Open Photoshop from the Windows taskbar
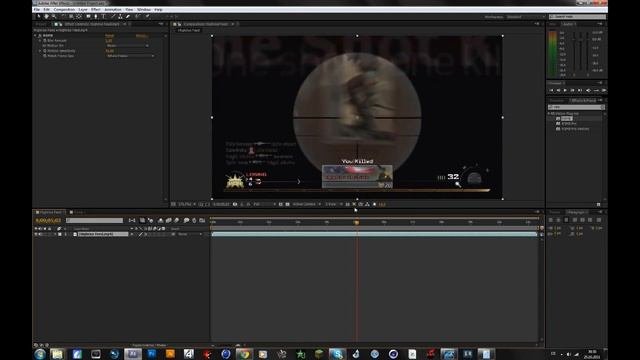640x360 pixels. [x=152, y=354]
